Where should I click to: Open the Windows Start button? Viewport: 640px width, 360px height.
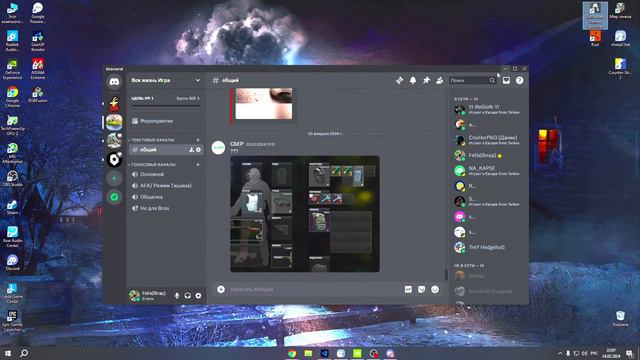(x=8, y=353)
